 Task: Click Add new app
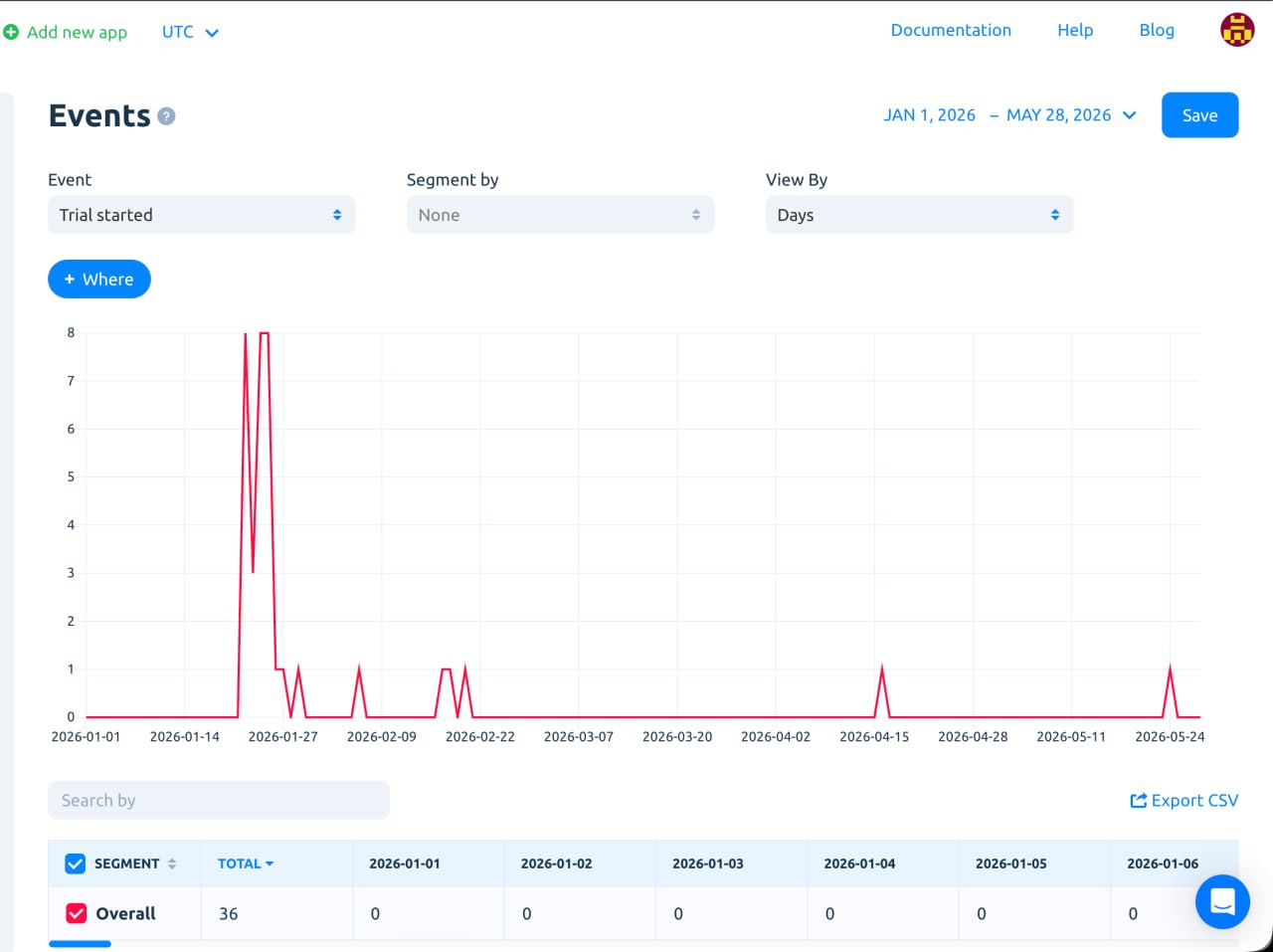click(77, 32)
